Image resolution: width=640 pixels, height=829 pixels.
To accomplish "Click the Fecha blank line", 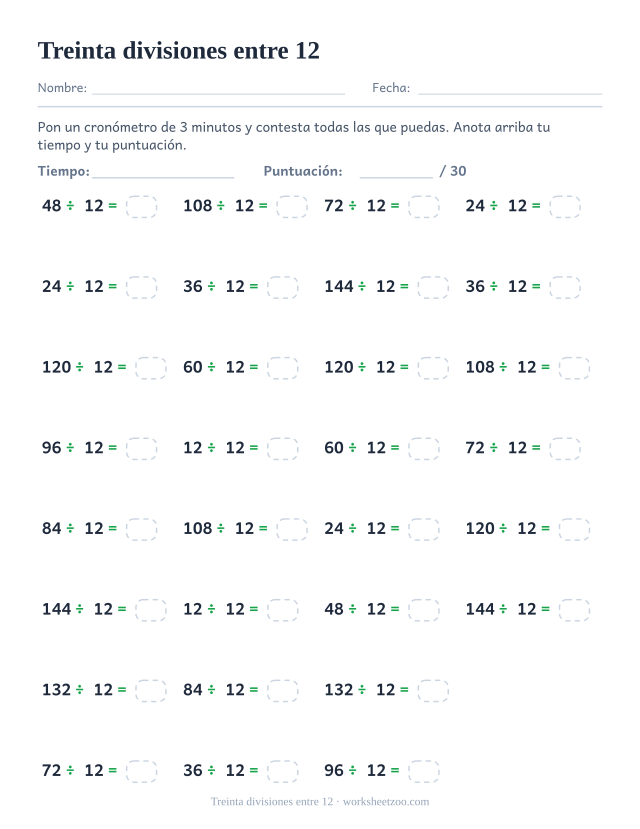I will 510,93.
